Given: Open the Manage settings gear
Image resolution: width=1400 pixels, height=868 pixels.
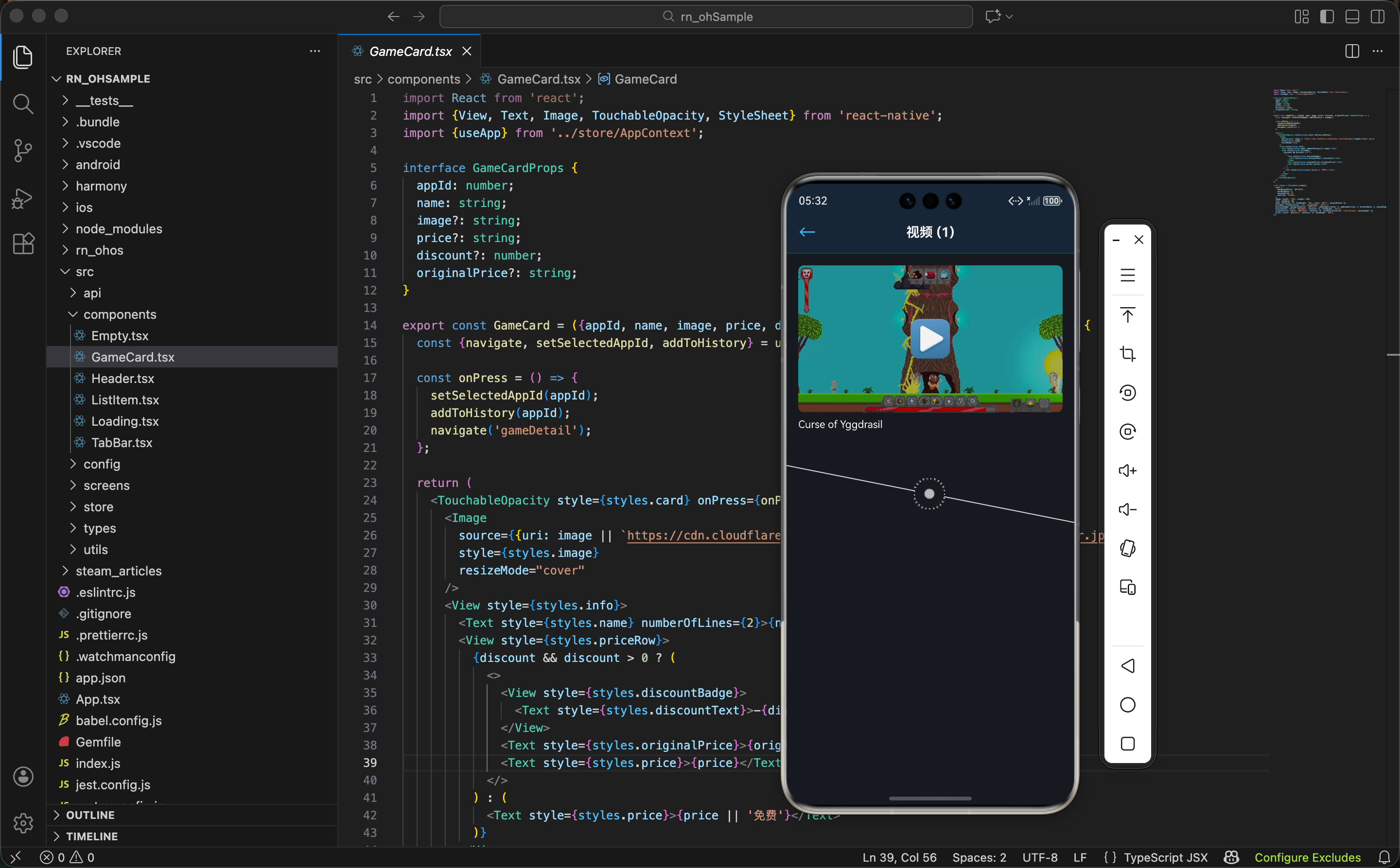Looking at the screenshot, I should coord(23,823).
